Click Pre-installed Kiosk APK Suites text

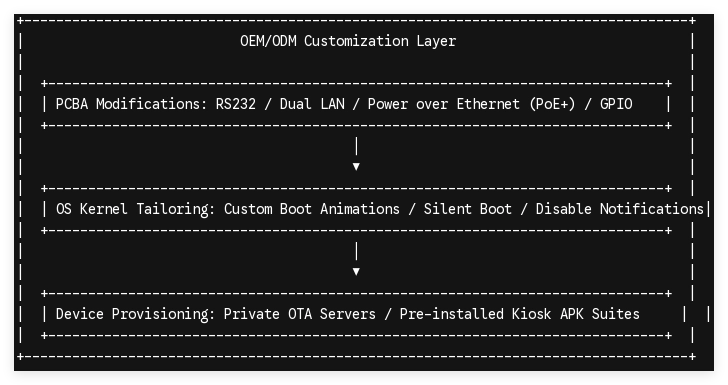point(520,314)
